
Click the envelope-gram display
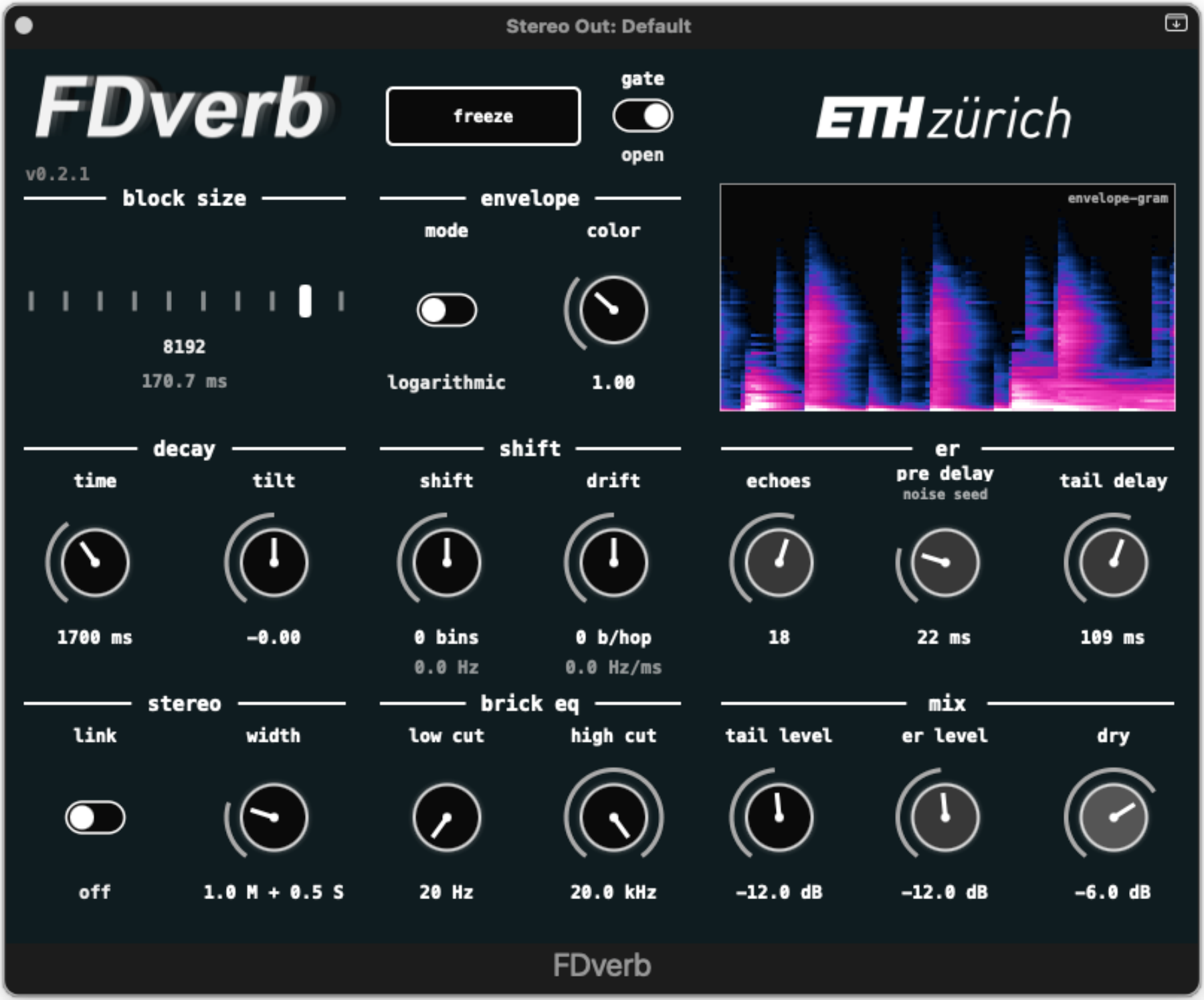tap(947, 297)
